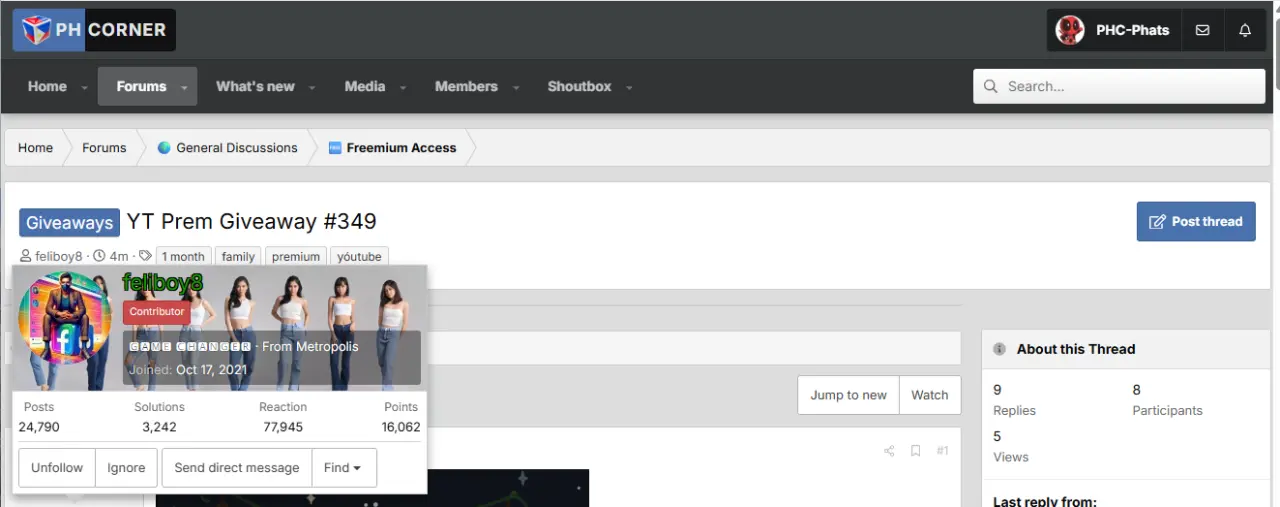The image size is (1280, 507).
Task: Click Ignore in the member popup
Action: 126,467
